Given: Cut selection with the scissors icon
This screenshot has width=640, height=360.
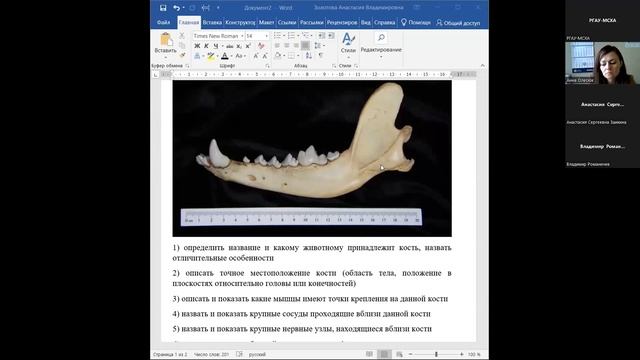Looking at the screenshot, I should pos(182,36).
